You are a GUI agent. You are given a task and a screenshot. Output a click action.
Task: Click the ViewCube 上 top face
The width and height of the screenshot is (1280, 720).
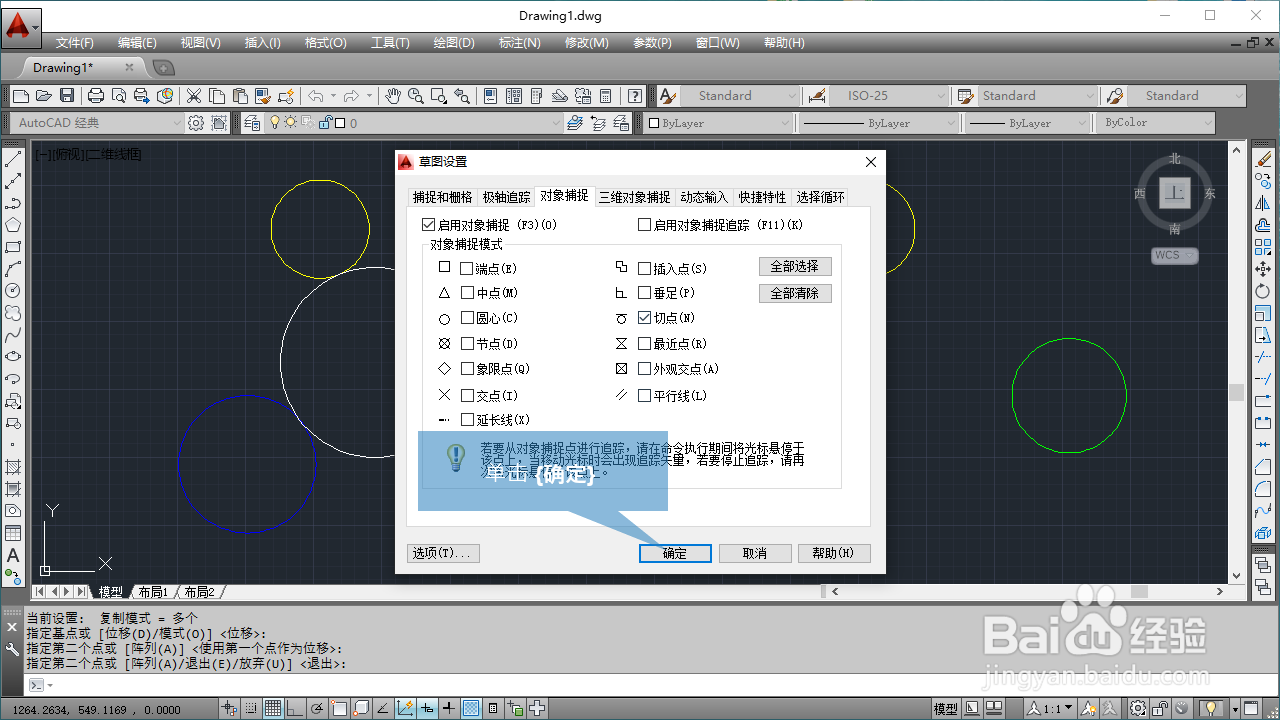pos(1174,193)
